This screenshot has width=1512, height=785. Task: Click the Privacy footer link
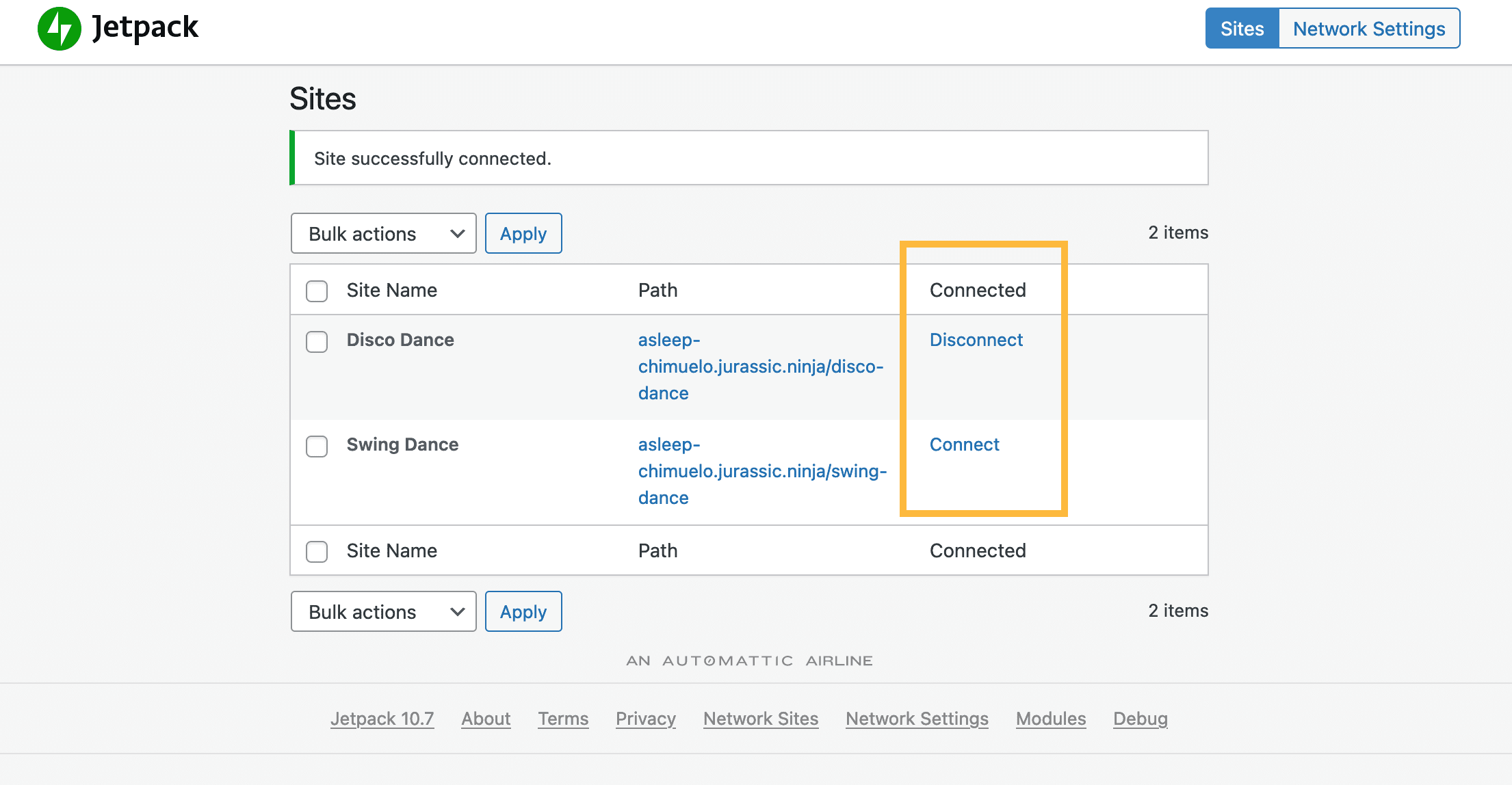(645, 719)
